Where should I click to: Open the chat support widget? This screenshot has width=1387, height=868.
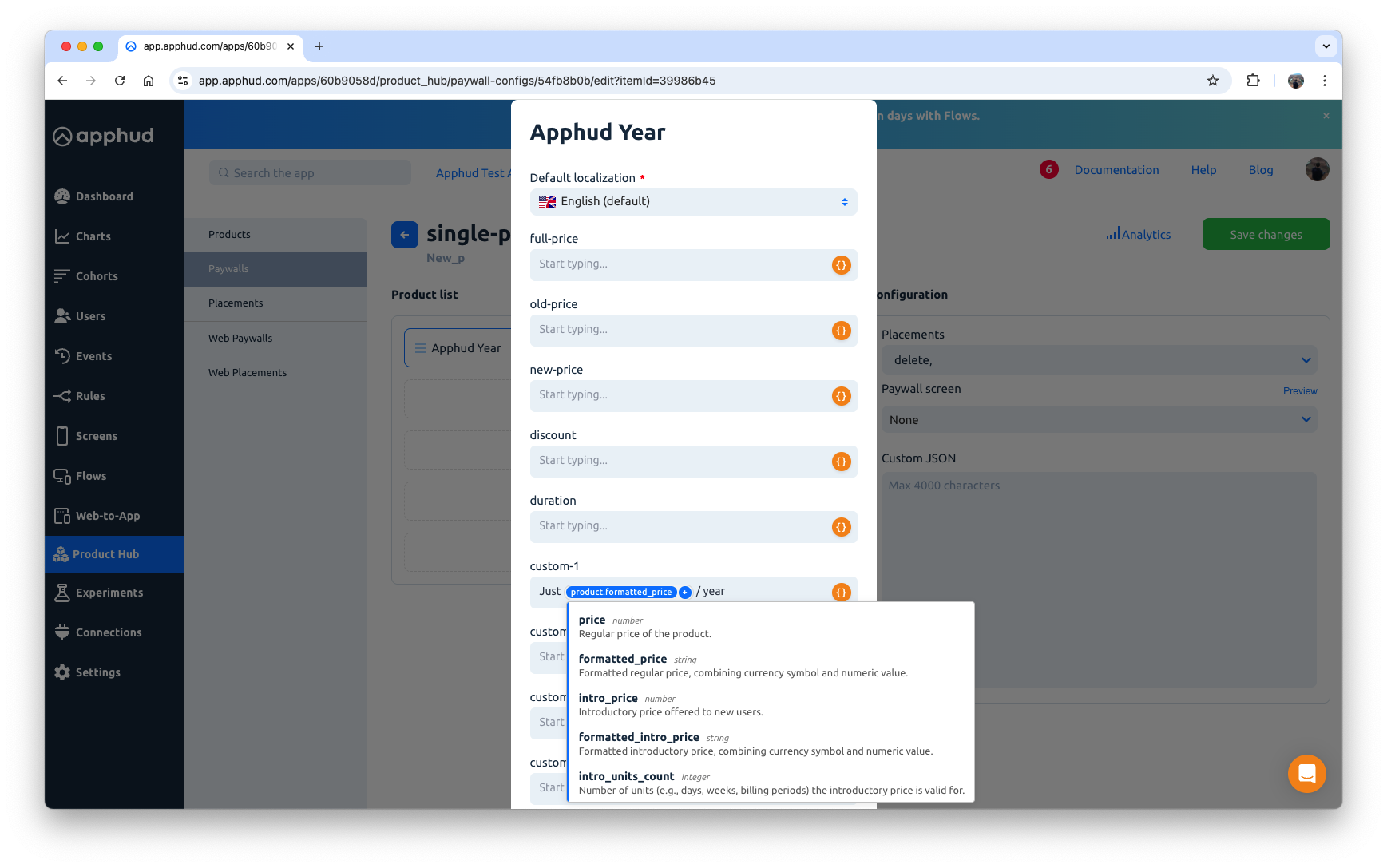tap(1306, 774)
